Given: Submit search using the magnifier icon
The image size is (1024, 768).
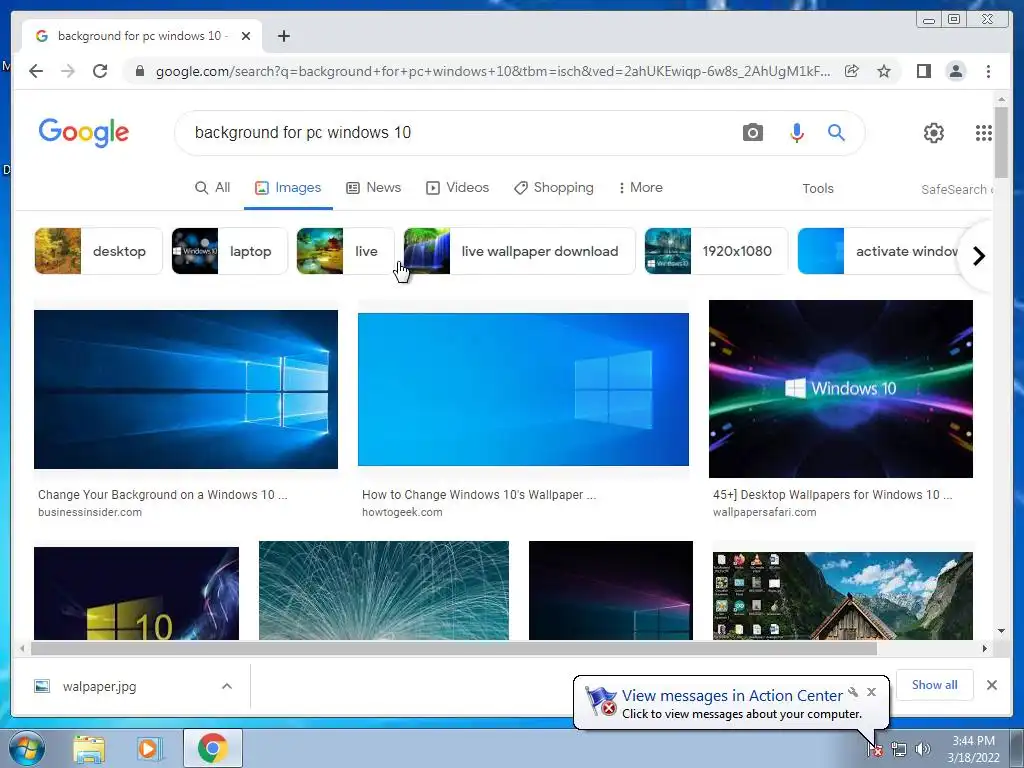Looking at the screenshot, I should pyautogui.click(x=836, y=133).
